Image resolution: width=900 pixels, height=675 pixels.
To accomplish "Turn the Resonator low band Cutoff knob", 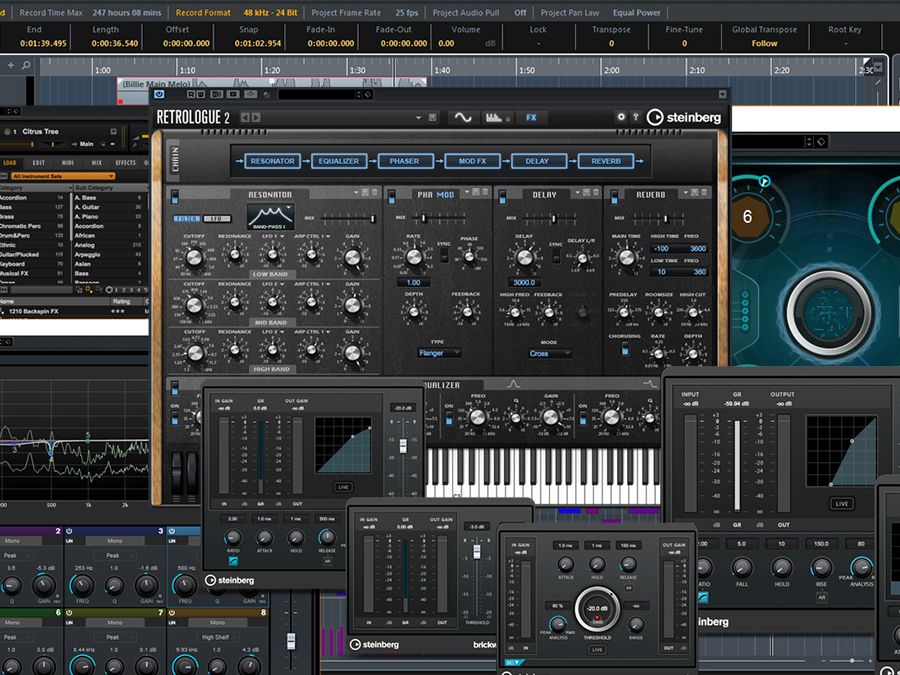I will [195, 258].
